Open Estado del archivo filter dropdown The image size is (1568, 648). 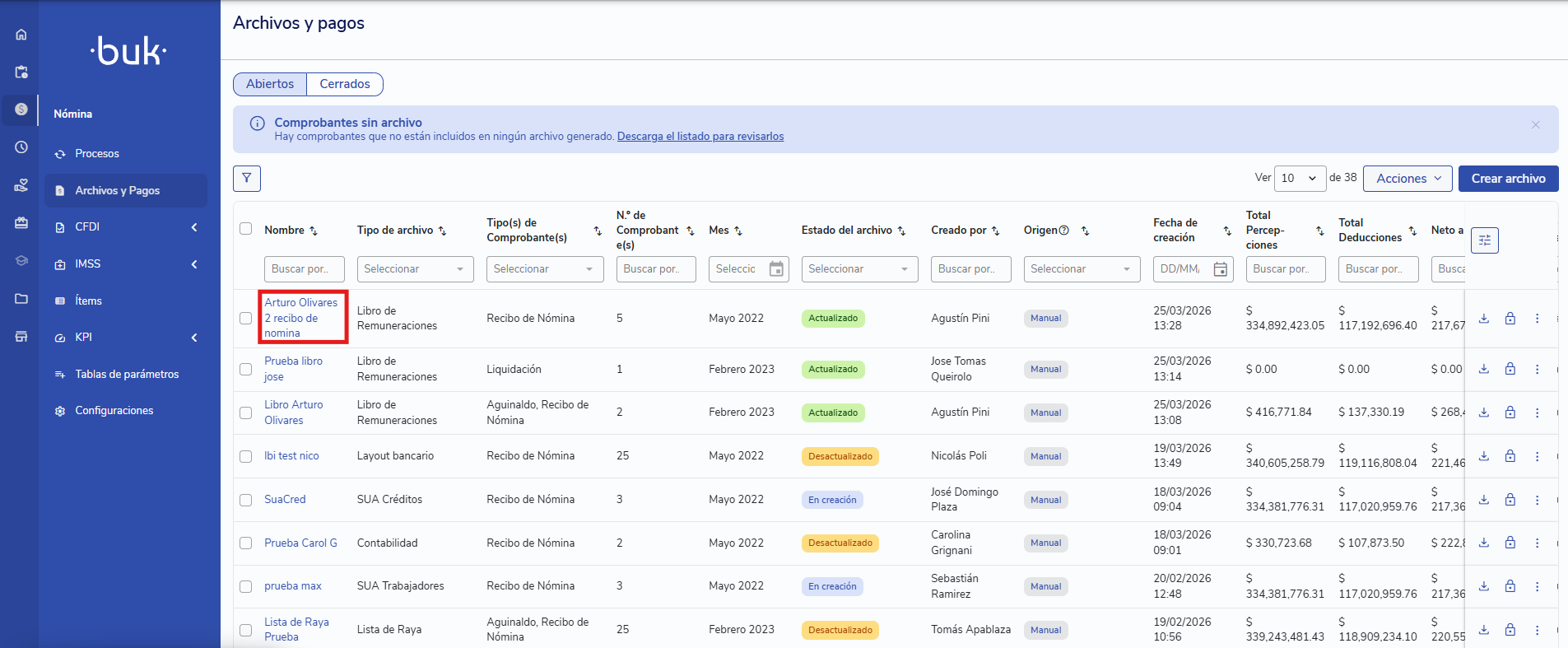pos(858,269)
